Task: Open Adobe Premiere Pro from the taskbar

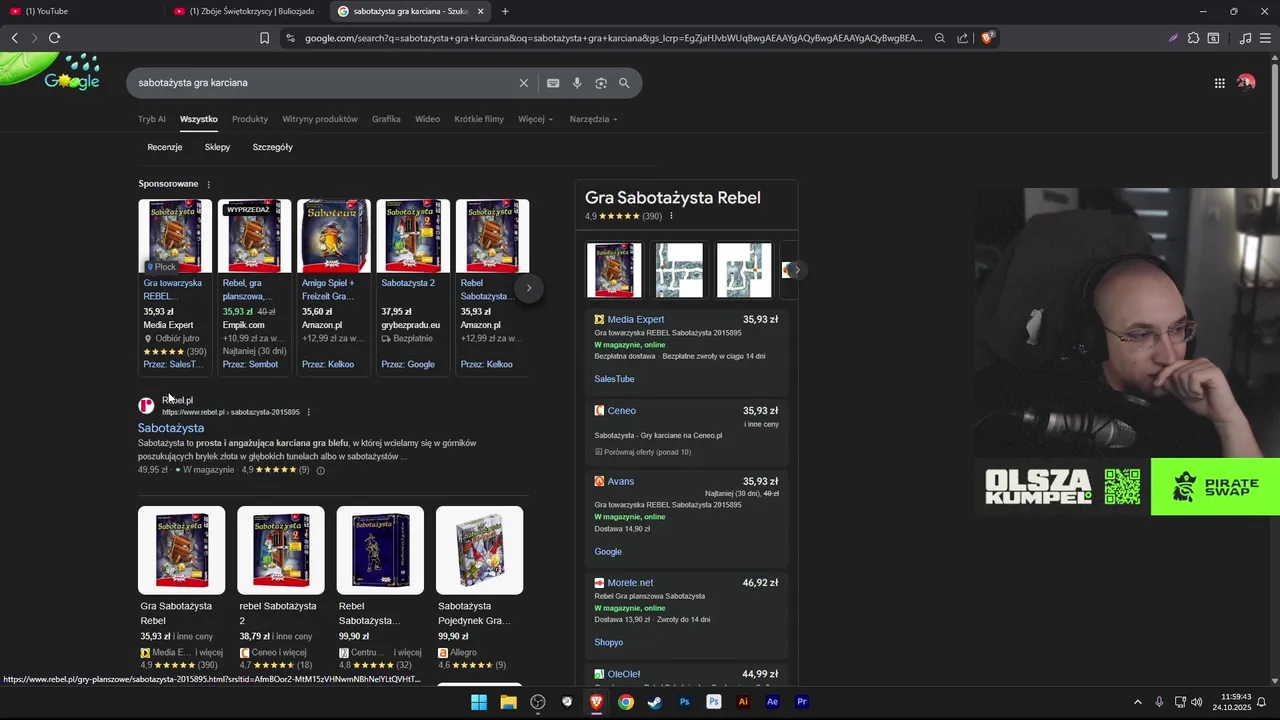Action: [801, 702]
